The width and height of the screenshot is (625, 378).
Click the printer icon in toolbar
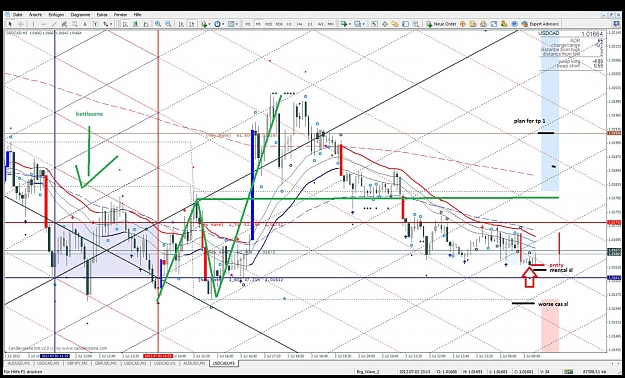click(x=483, y=24)
